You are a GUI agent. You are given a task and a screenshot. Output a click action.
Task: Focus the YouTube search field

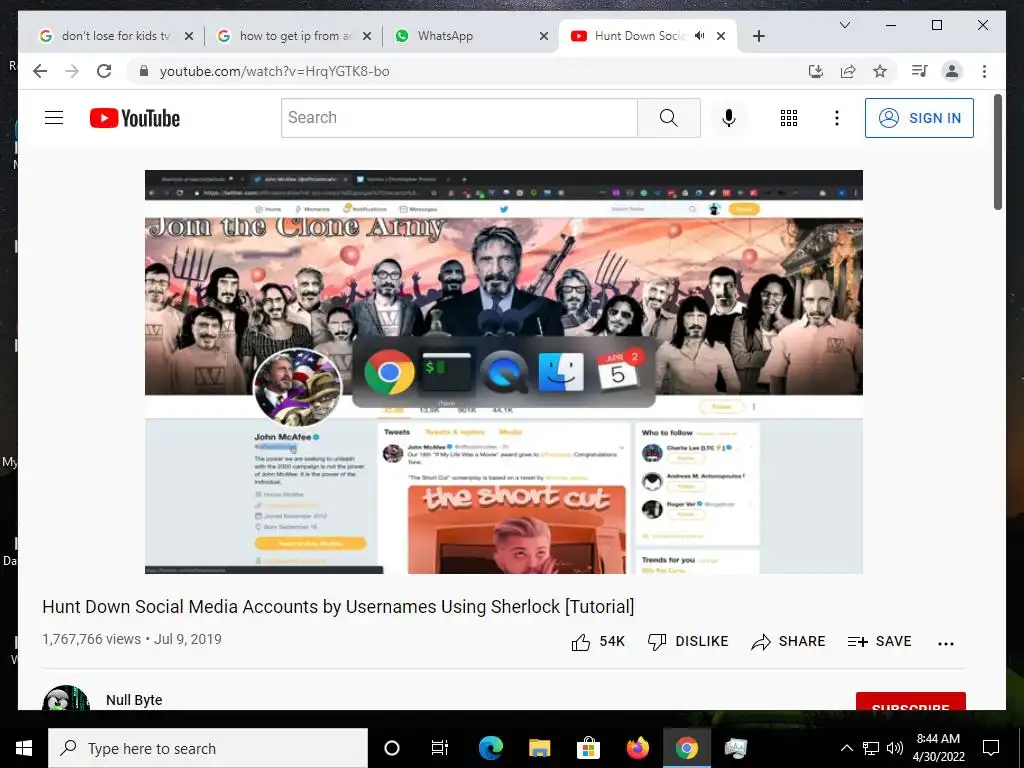coord(459,118)
